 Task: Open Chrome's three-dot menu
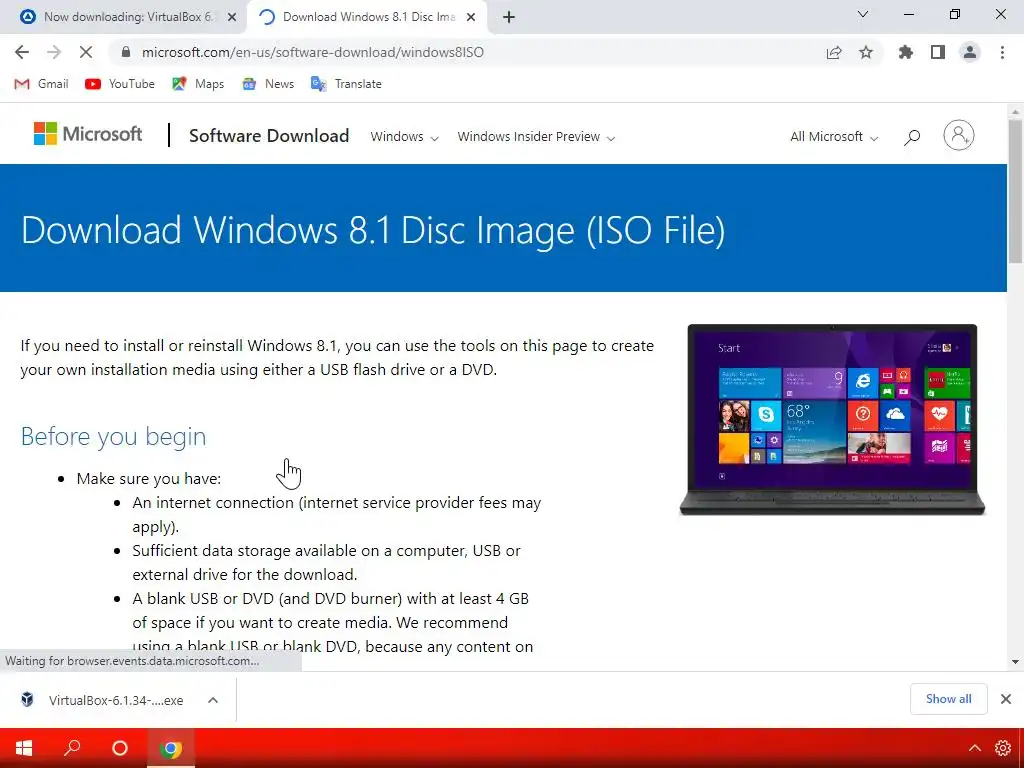click(x=1002, y=52)
